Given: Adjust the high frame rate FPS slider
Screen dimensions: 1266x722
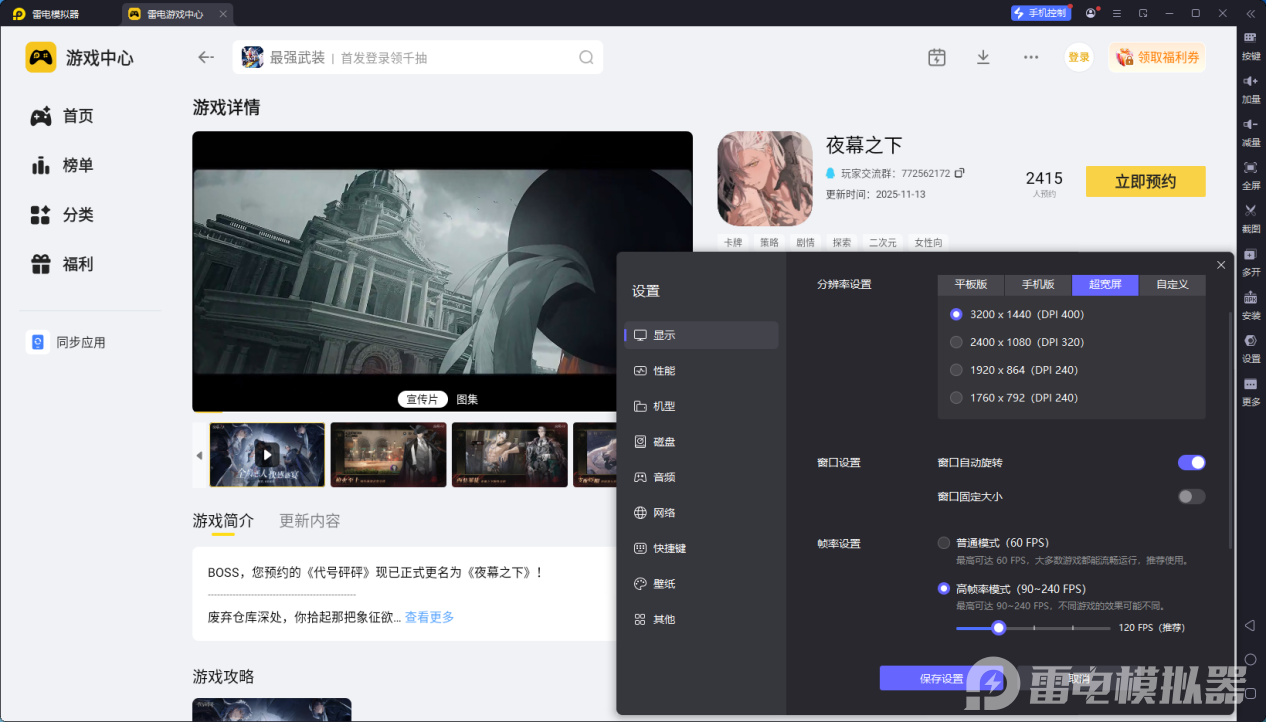Looking at the screenshot, I should (x=998, y=628).
